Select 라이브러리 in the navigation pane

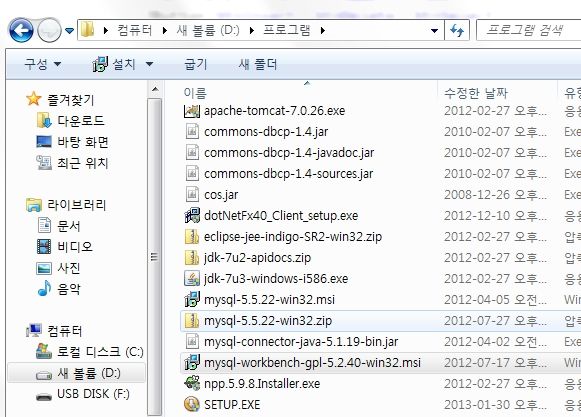coord(76,205)
